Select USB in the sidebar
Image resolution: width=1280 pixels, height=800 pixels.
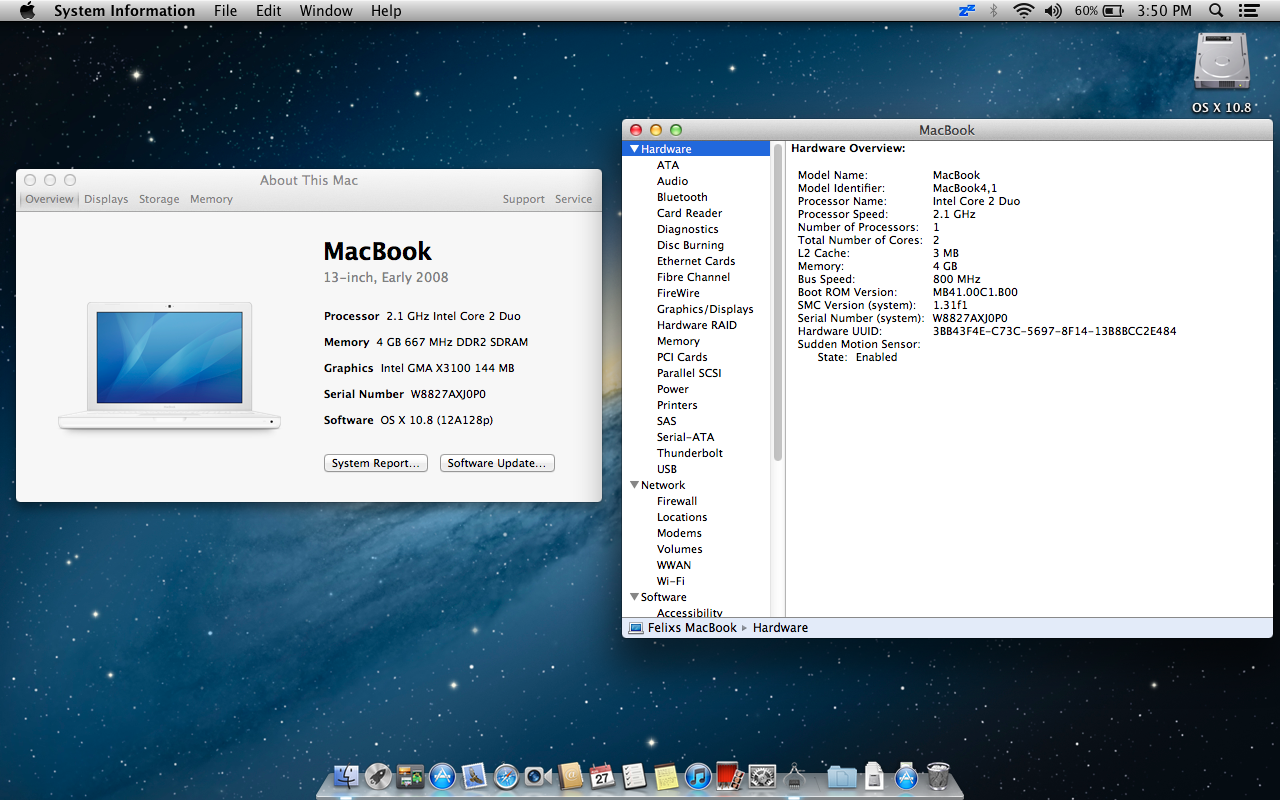click(x=667, y=469)
